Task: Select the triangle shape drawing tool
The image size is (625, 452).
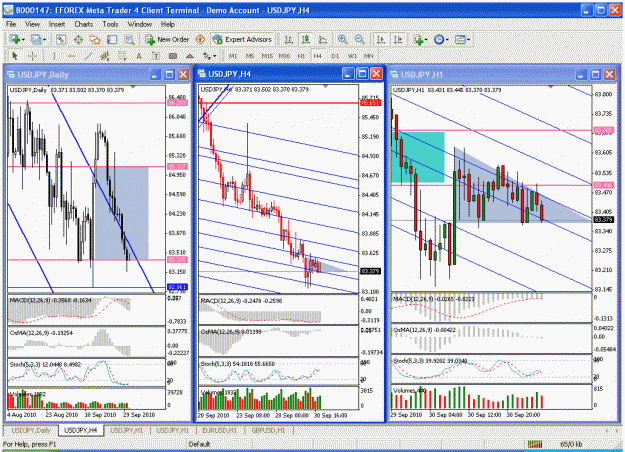Action: (190, 56)
